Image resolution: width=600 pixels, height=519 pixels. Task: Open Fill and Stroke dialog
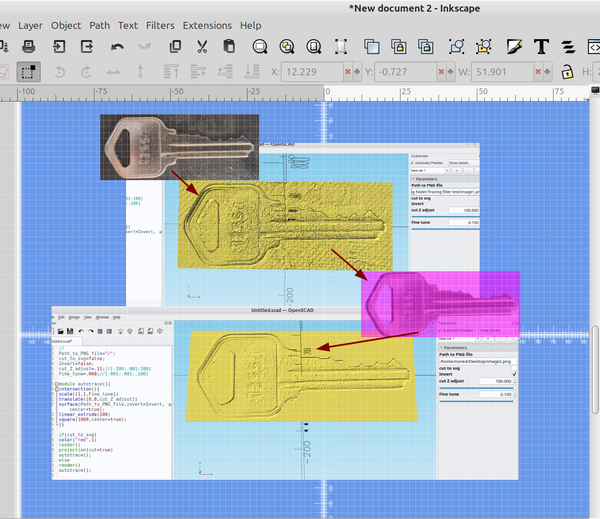click(514, 47)
